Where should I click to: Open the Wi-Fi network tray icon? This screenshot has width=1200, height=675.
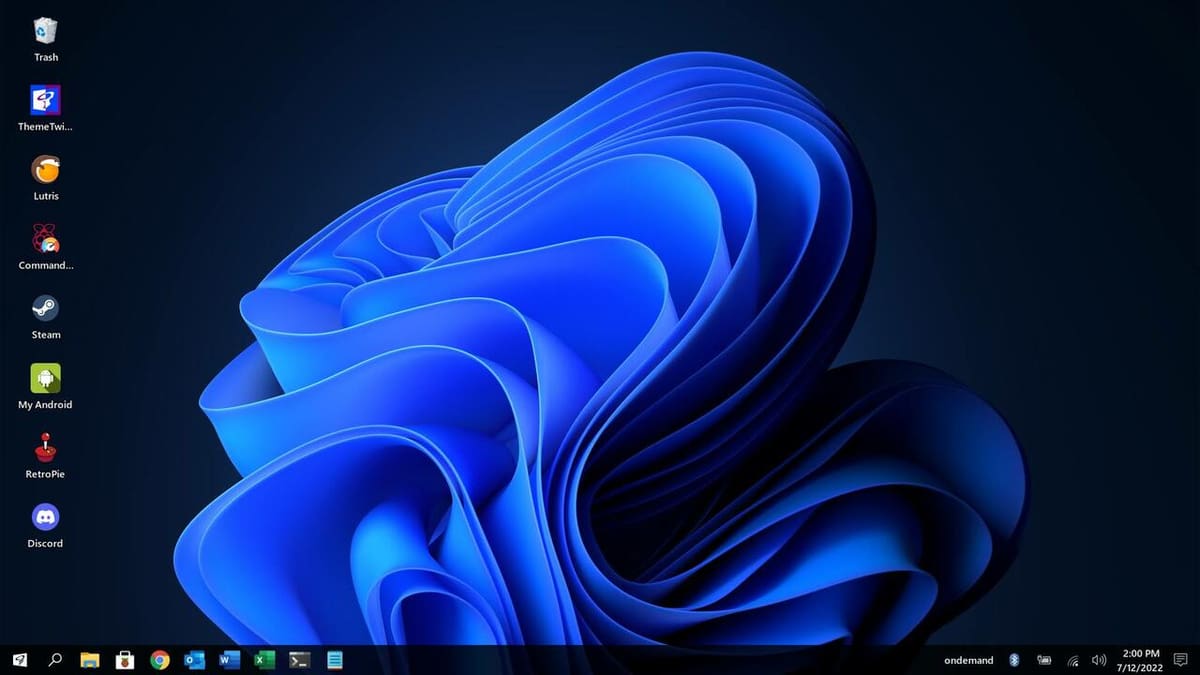click(1072, 661)
